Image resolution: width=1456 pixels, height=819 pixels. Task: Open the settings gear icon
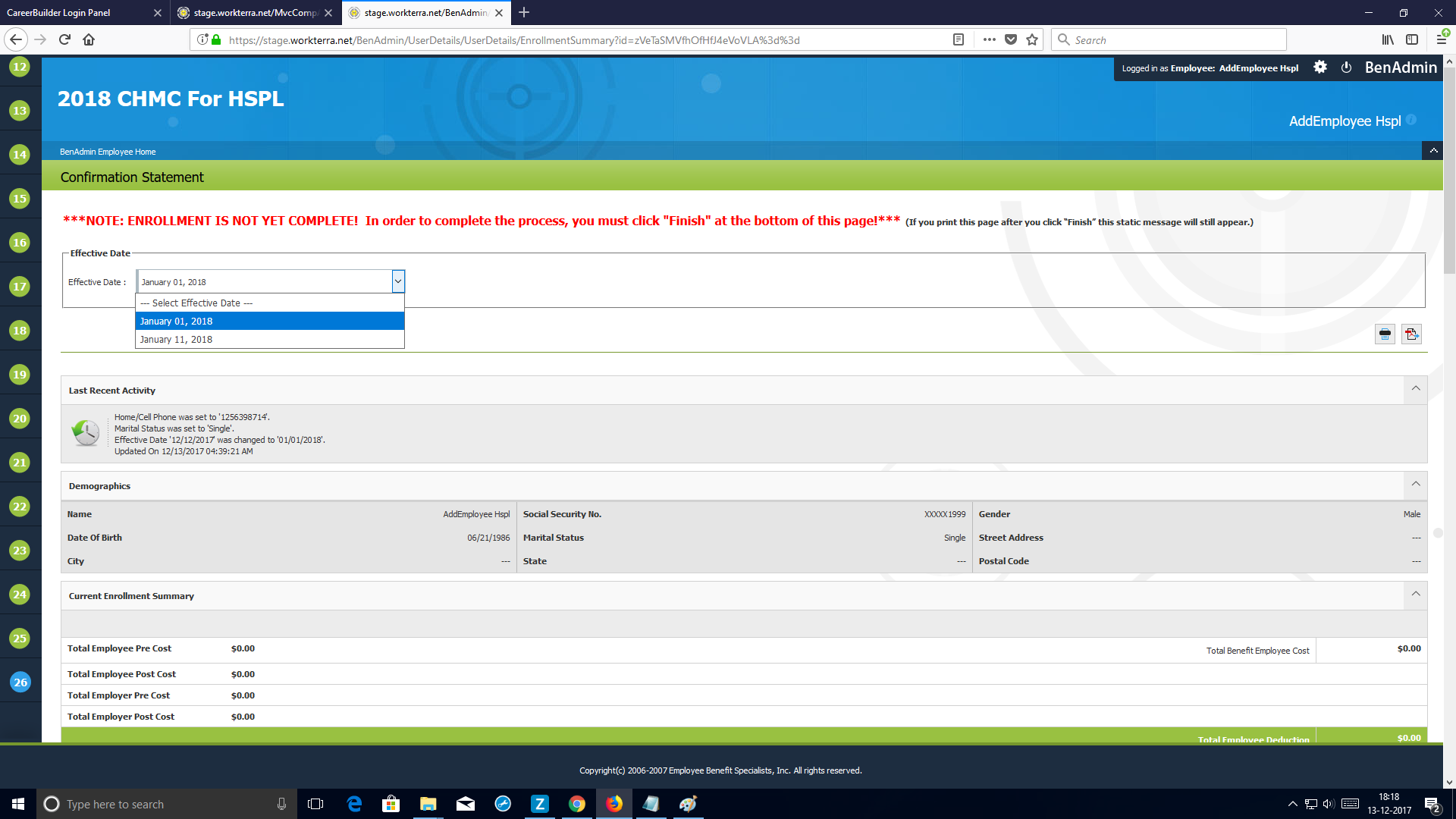(x=1320, y=67)
